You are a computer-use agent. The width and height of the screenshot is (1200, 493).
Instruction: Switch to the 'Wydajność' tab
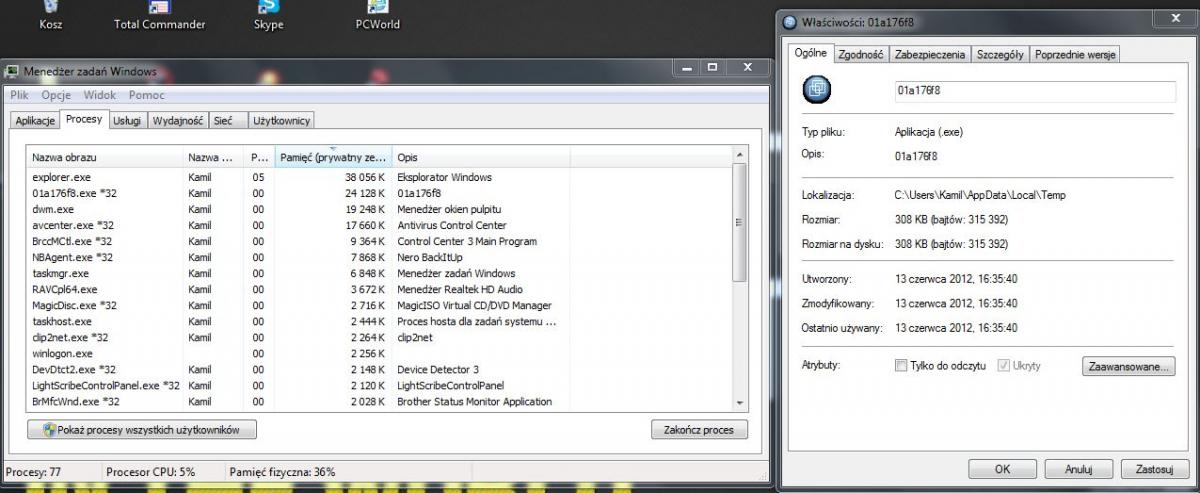click(178, 120)
